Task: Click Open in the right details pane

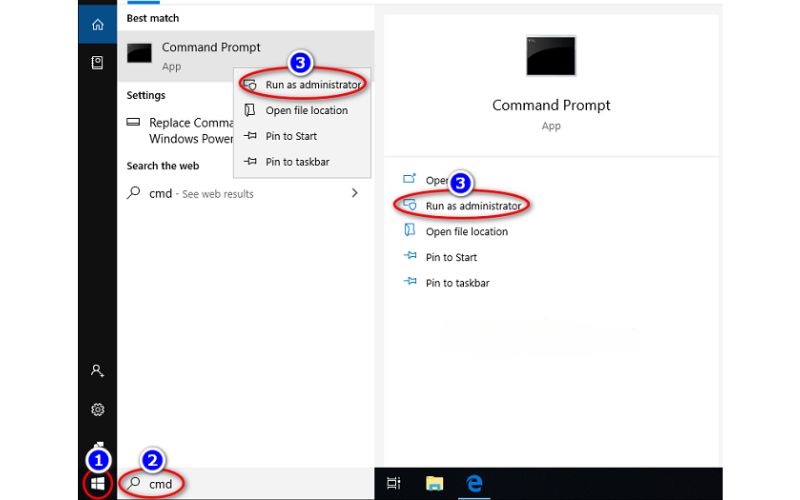Action: tap(437, 180)
